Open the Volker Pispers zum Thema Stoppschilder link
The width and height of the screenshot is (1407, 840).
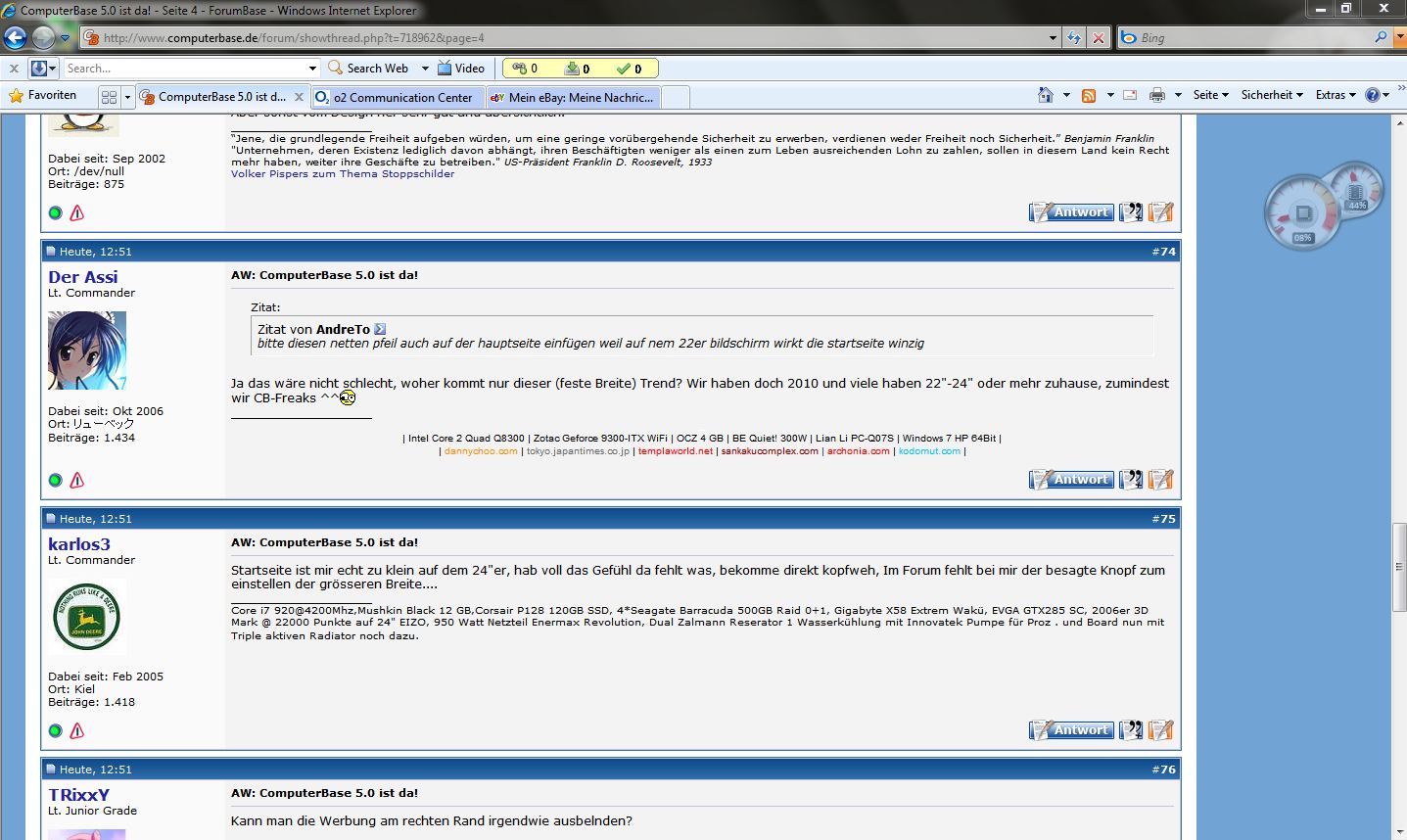pyautogui.click(x=343, y=174)
